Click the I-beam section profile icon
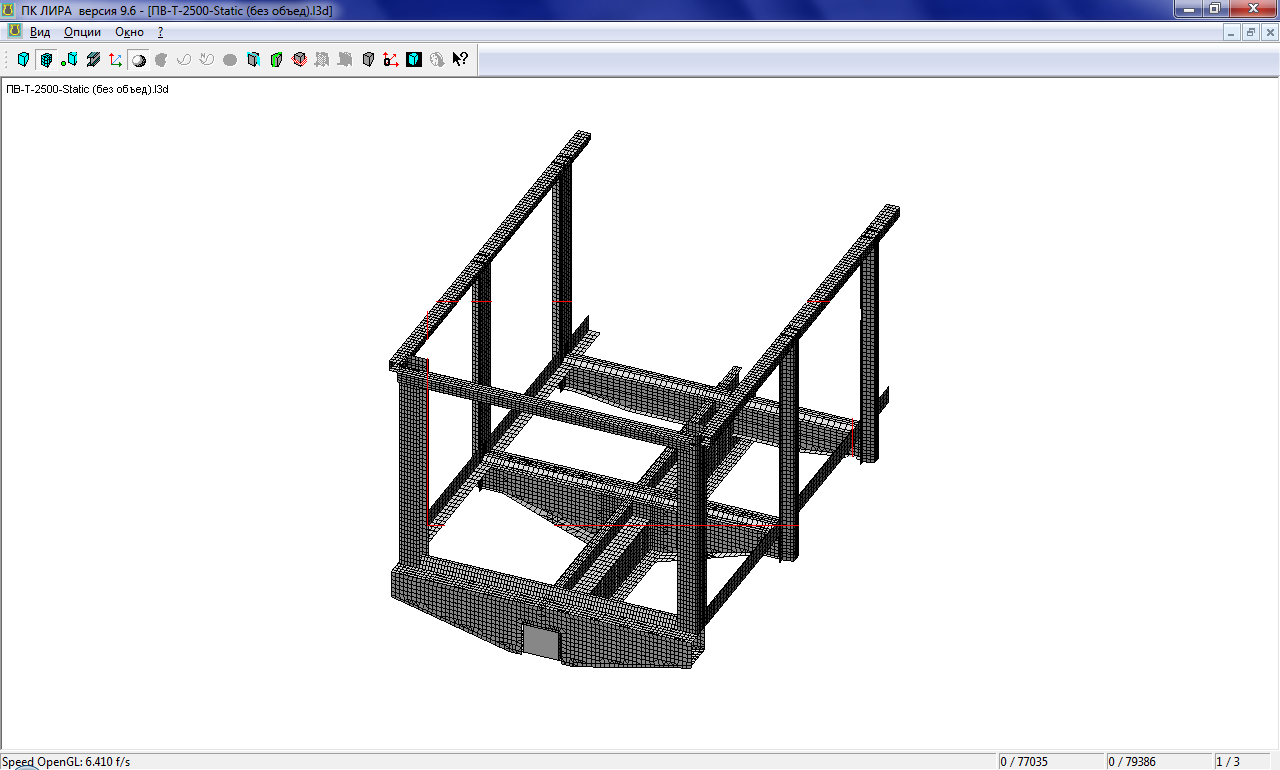The width and height of the screenshot is (1280, 770). (x=93, y=60)
